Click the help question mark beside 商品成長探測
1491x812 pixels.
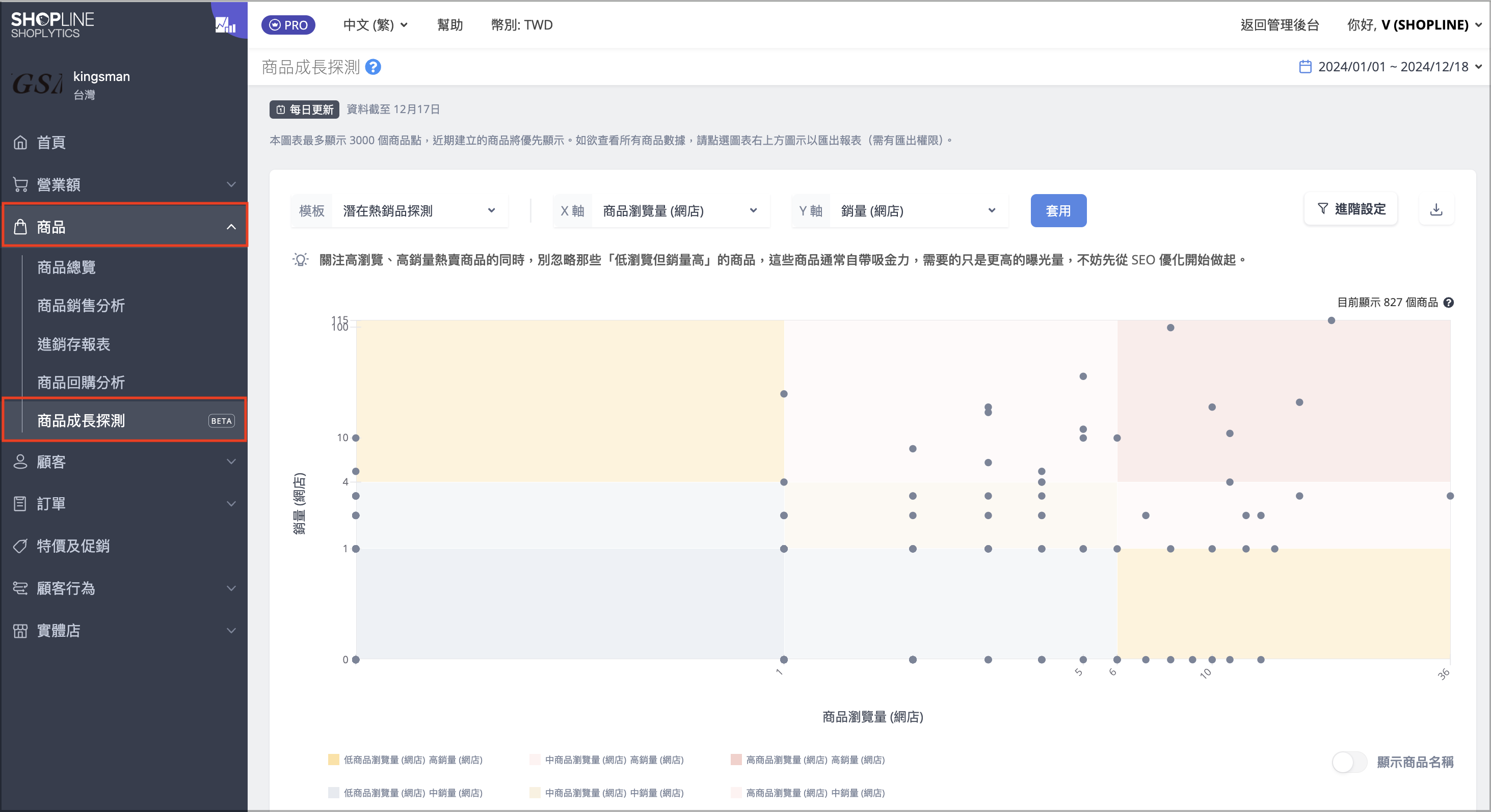tap(374, 67)
